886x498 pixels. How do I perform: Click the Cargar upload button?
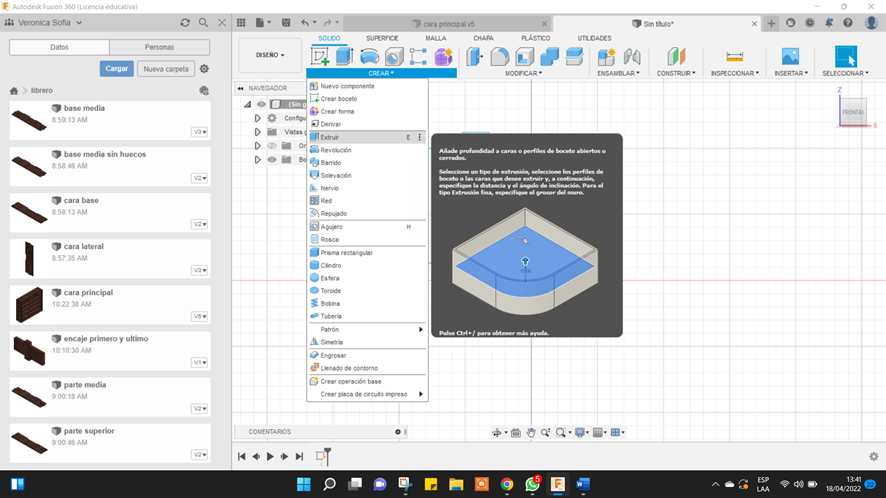pos(116,69)
